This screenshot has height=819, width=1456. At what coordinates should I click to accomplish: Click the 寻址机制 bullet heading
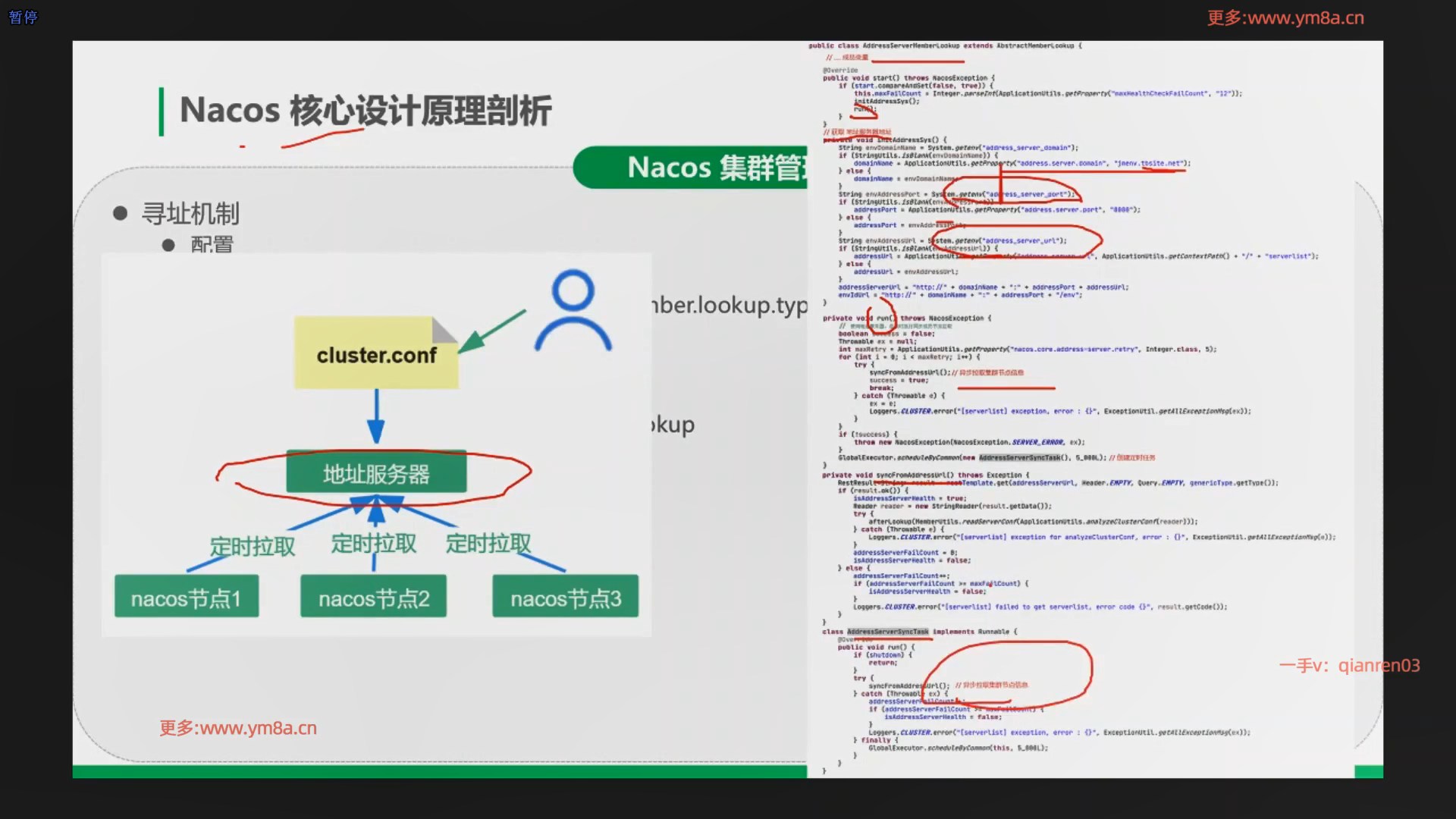point(190,214)
